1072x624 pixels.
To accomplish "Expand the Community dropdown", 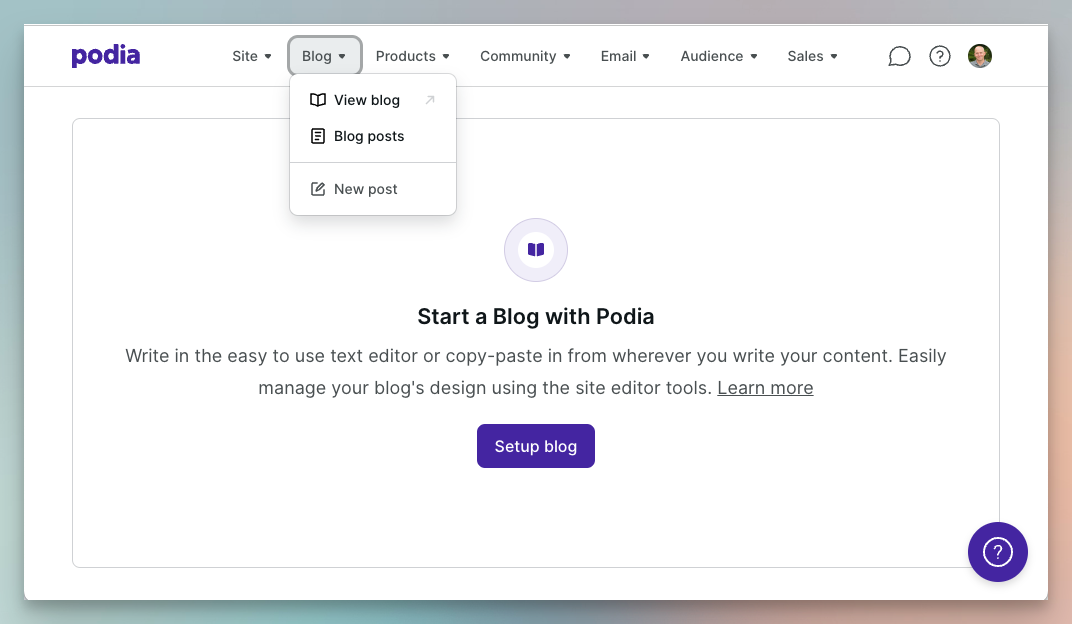I will coord(525,56).
